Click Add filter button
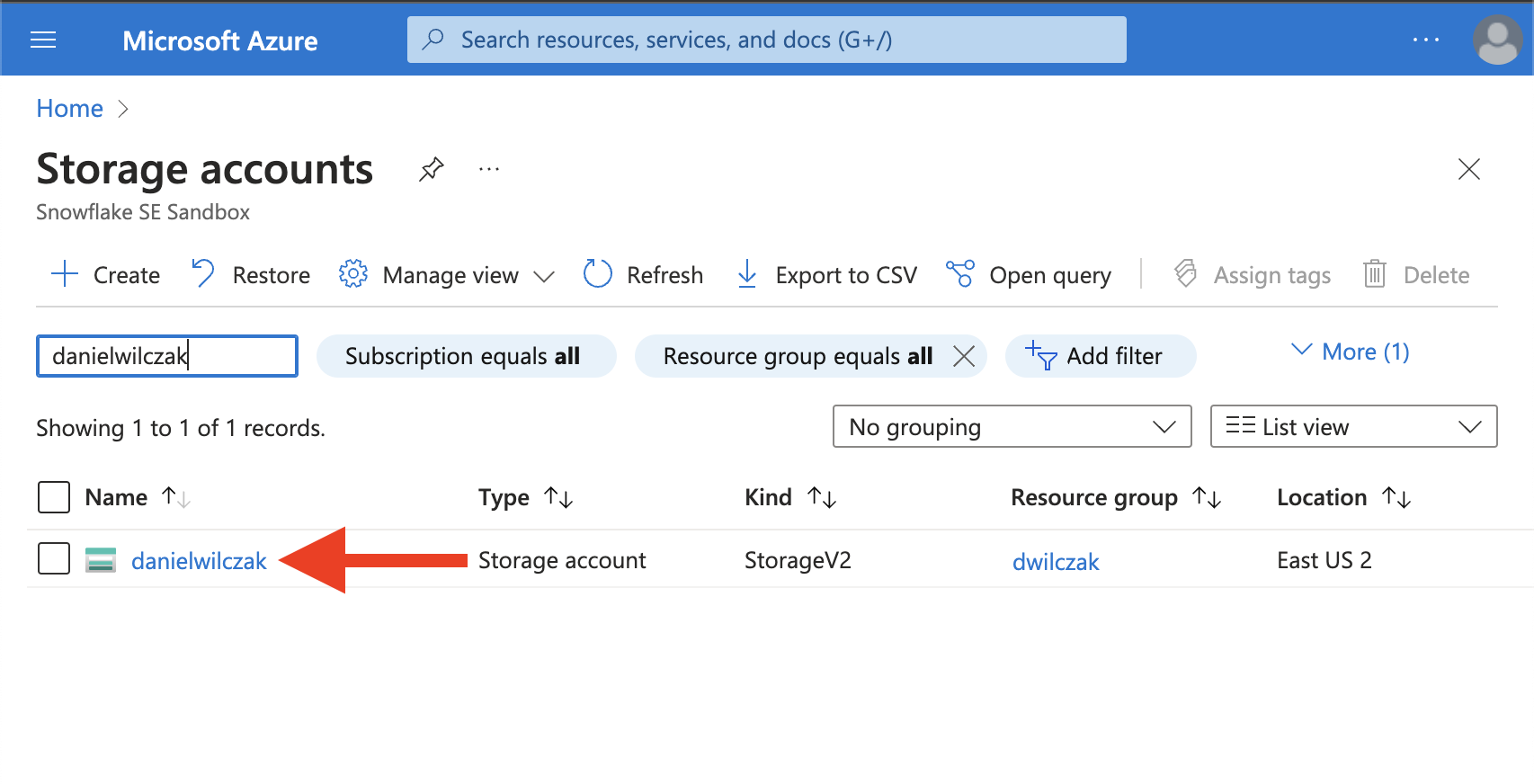The image size is (1534, 784). 1101,356
